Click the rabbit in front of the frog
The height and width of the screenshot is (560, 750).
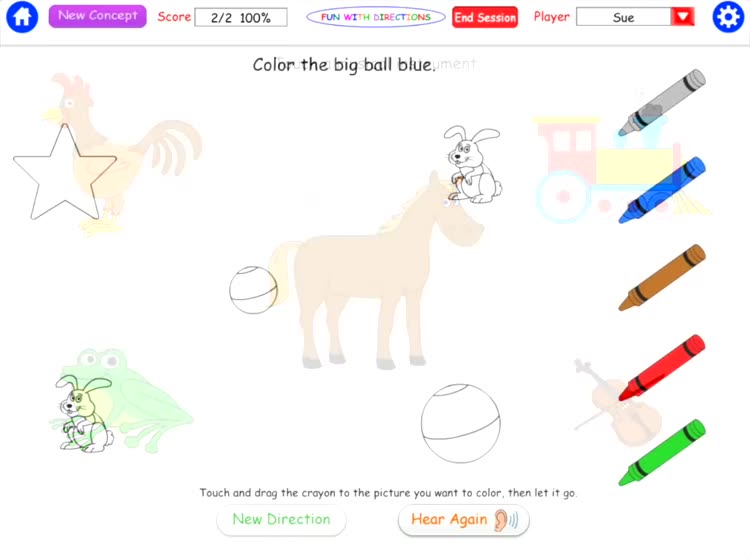click(x=85, y=414)
